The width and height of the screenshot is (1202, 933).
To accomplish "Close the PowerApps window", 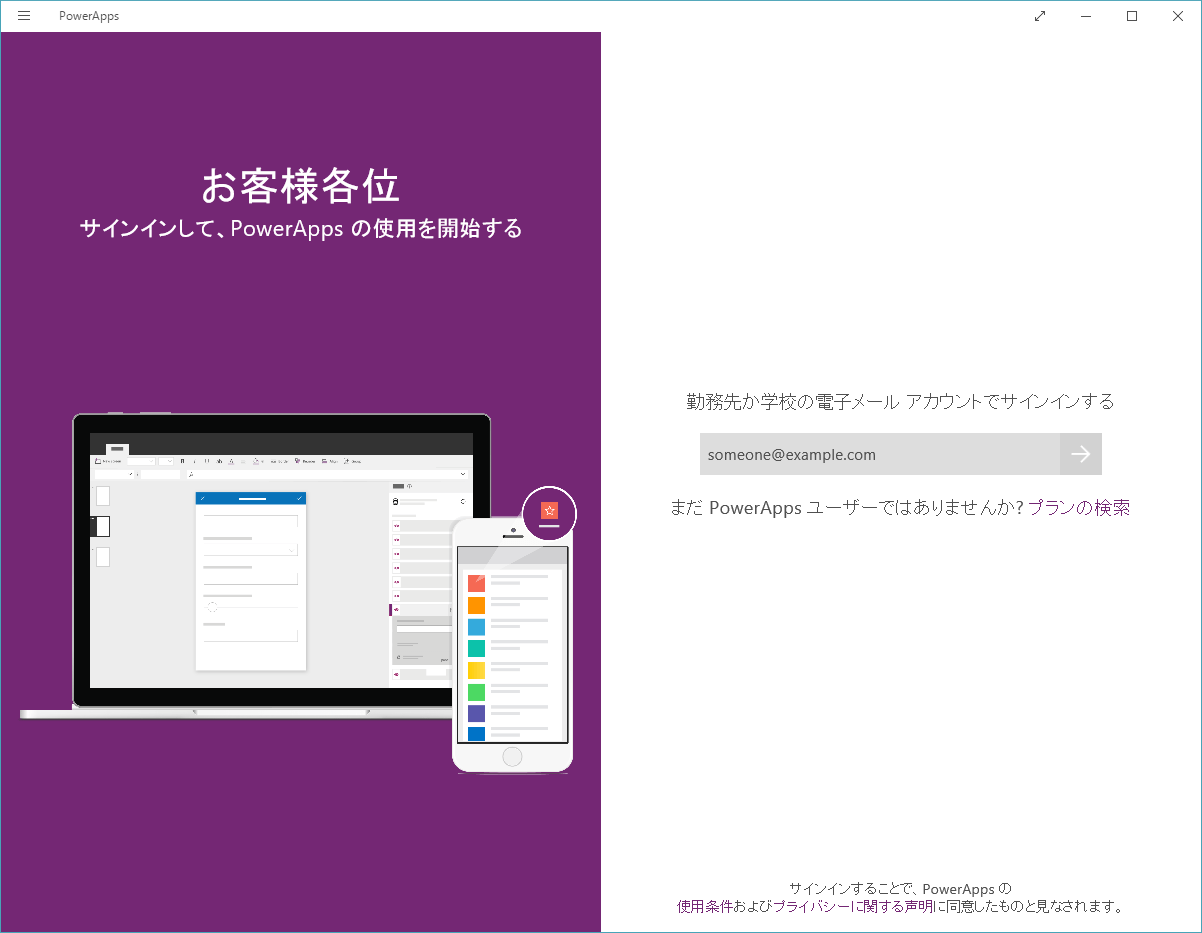I will click(1178, 16).
